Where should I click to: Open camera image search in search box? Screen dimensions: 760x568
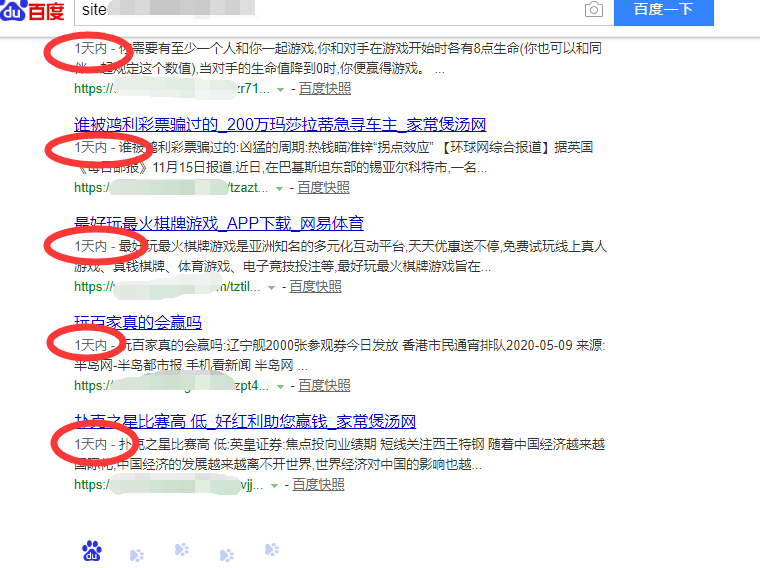[x=594, y=10]
